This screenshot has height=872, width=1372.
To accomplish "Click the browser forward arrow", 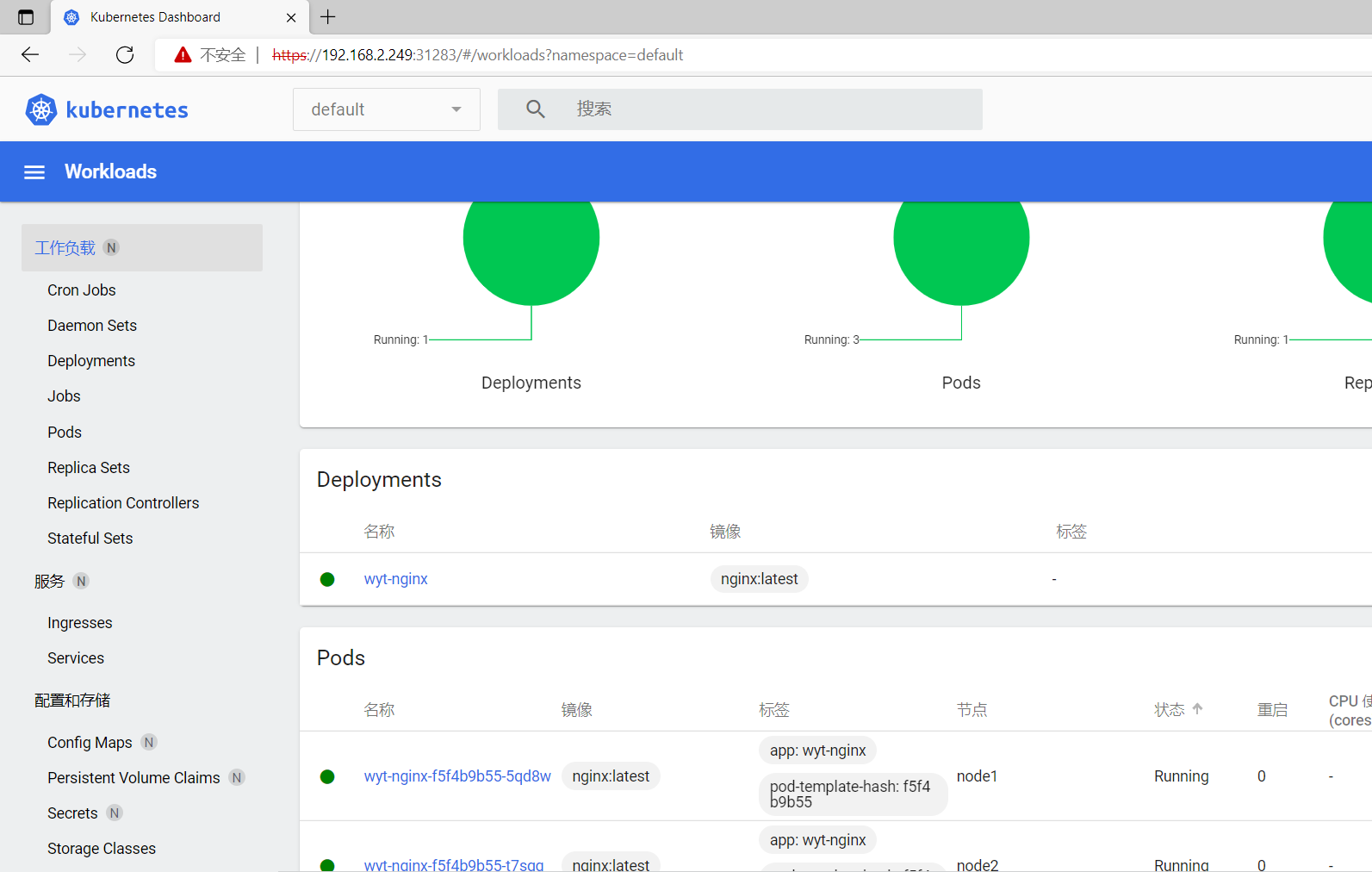I will 78,55.
